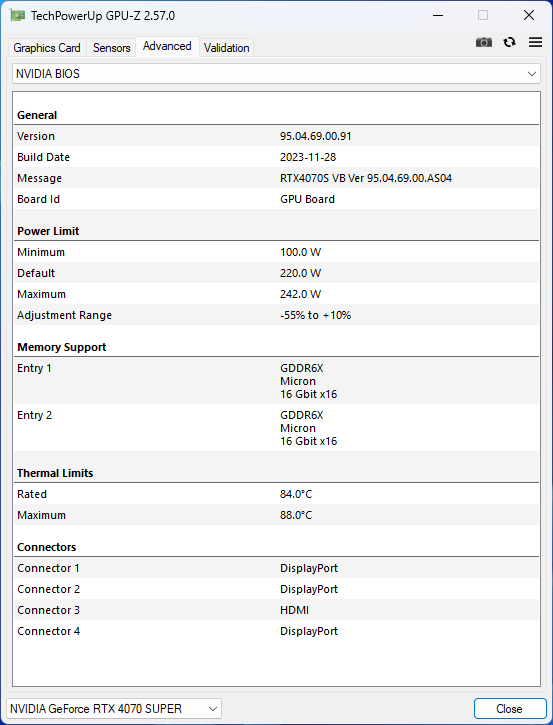Click the Build Date 2023-11-28 value
553x725 pixels.
click(x=308, y=157)
